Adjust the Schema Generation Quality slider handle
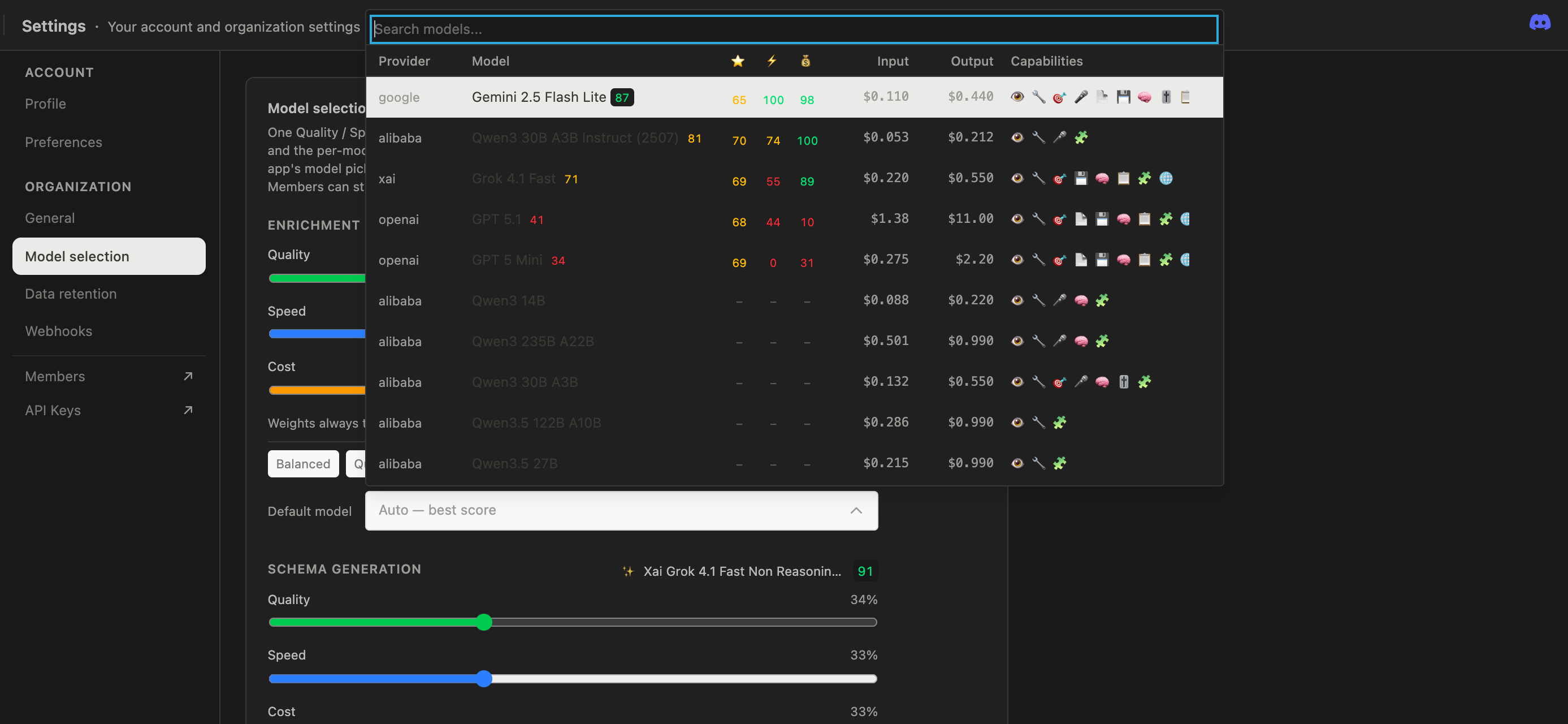 (484, 622)
